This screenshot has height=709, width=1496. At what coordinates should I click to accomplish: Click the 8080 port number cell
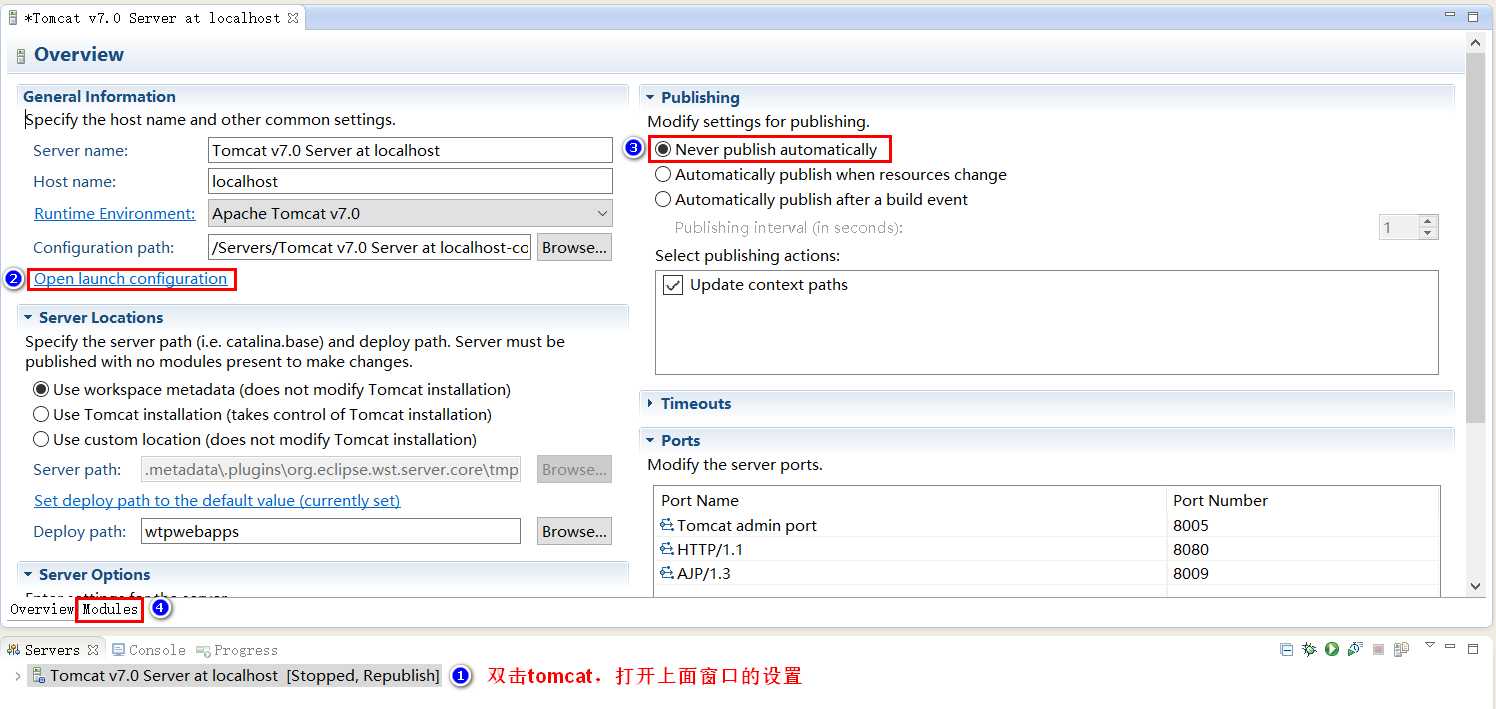[x=1303, y=549]
